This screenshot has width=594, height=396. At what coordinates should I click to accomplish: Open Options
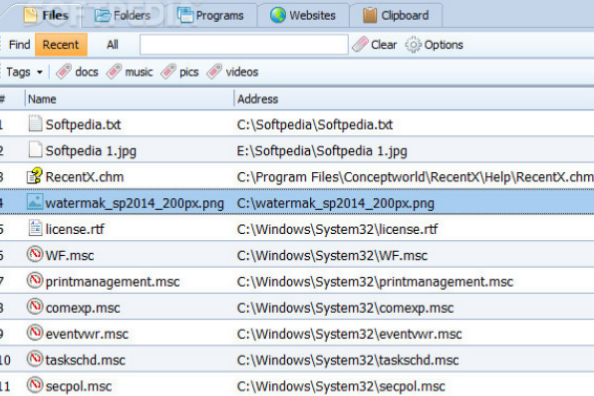click(434, 45)
